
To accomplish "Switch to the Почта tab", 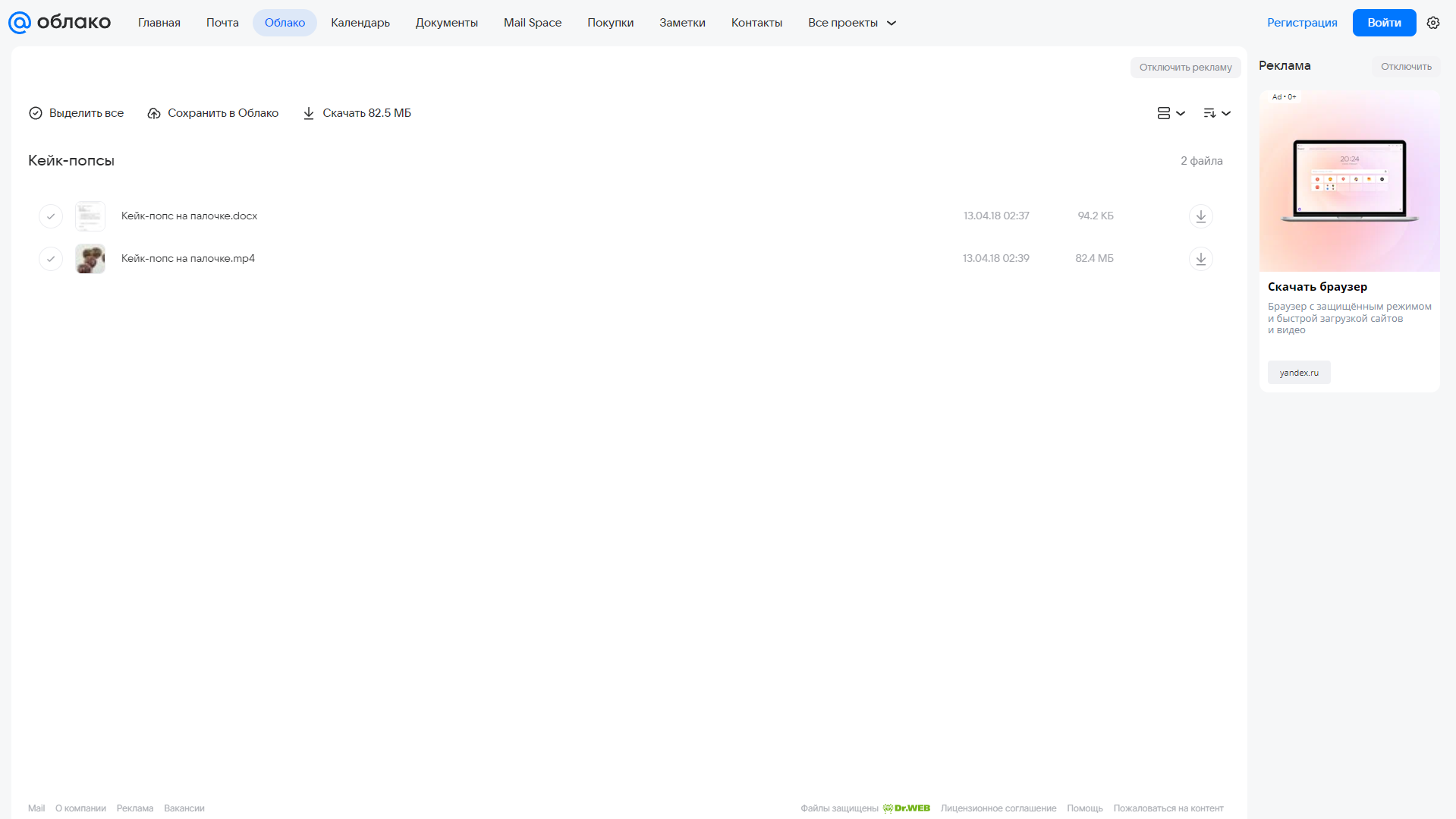I will [222, 23].
